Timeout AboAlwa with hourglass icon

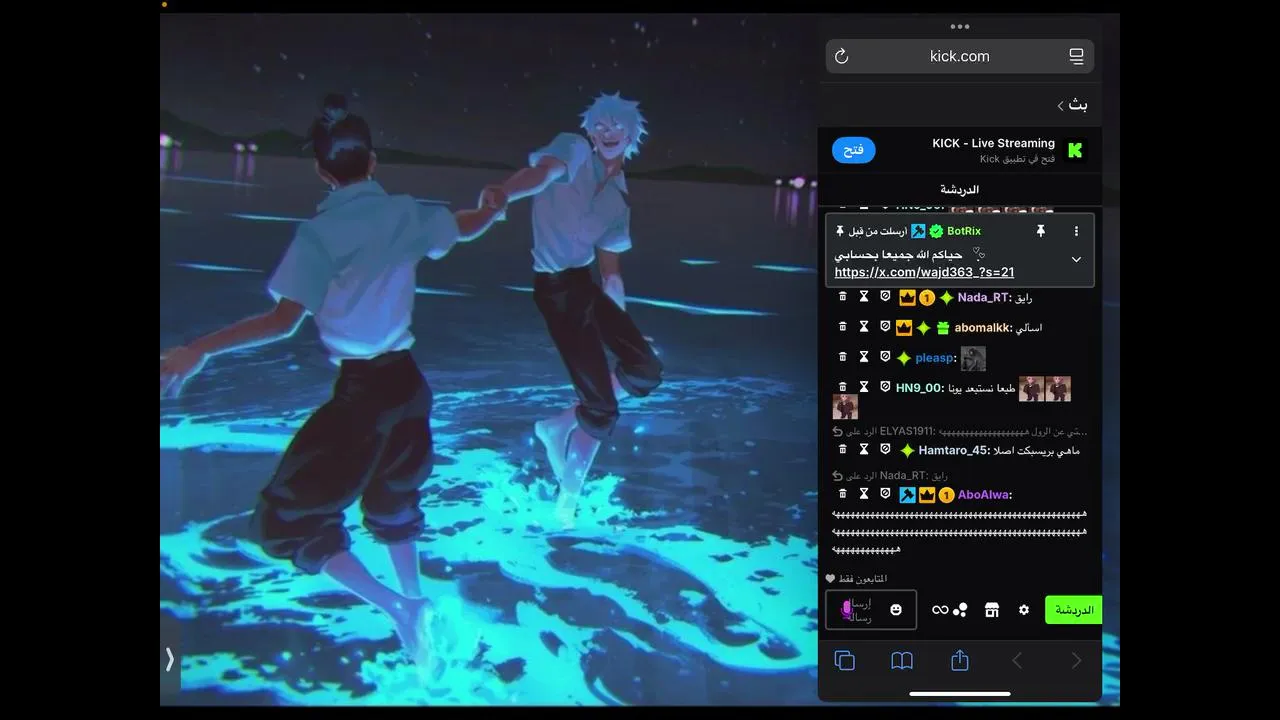[x=864, y=494]
